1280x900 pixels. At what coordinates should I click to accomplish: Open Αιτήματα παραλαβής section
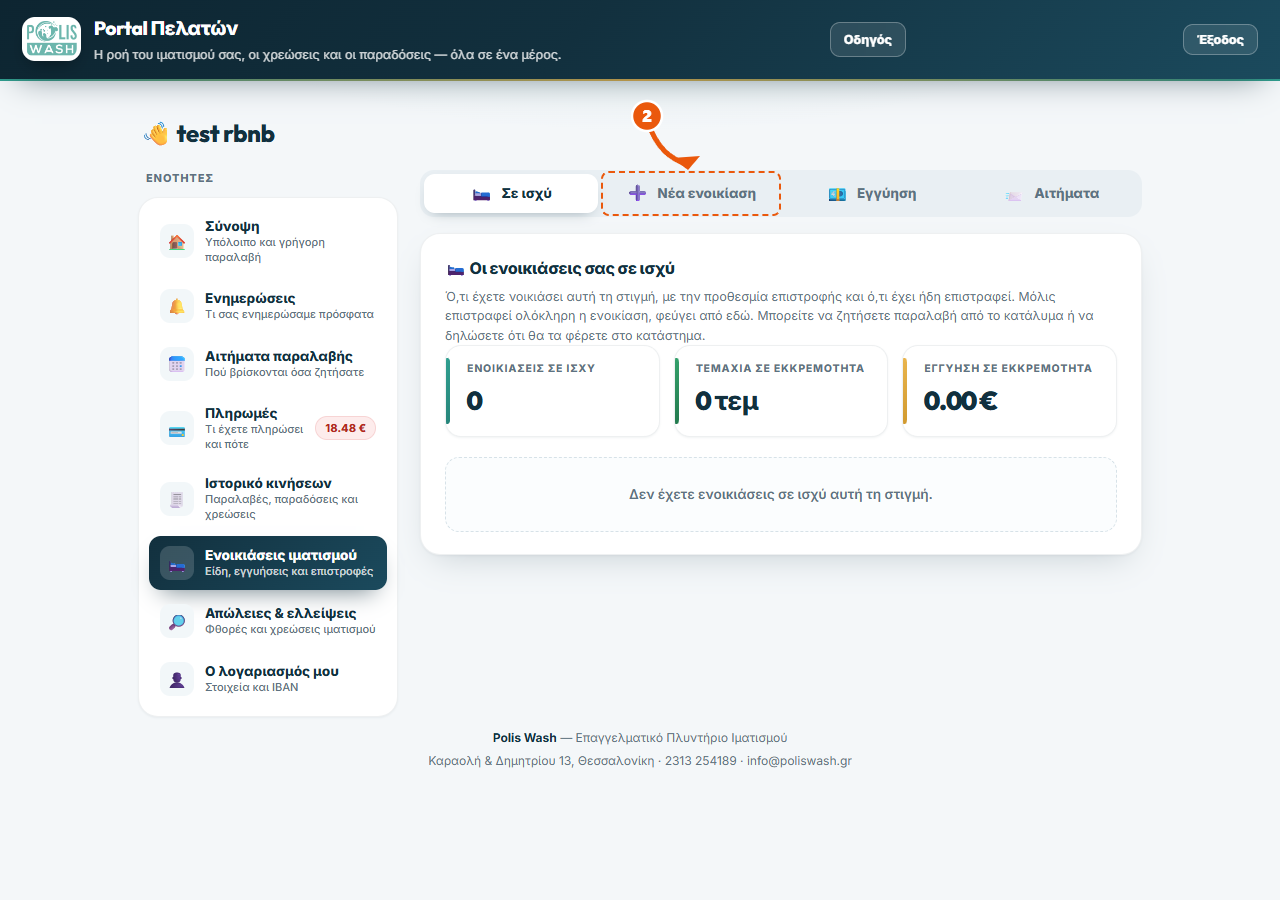click(268, 364)
